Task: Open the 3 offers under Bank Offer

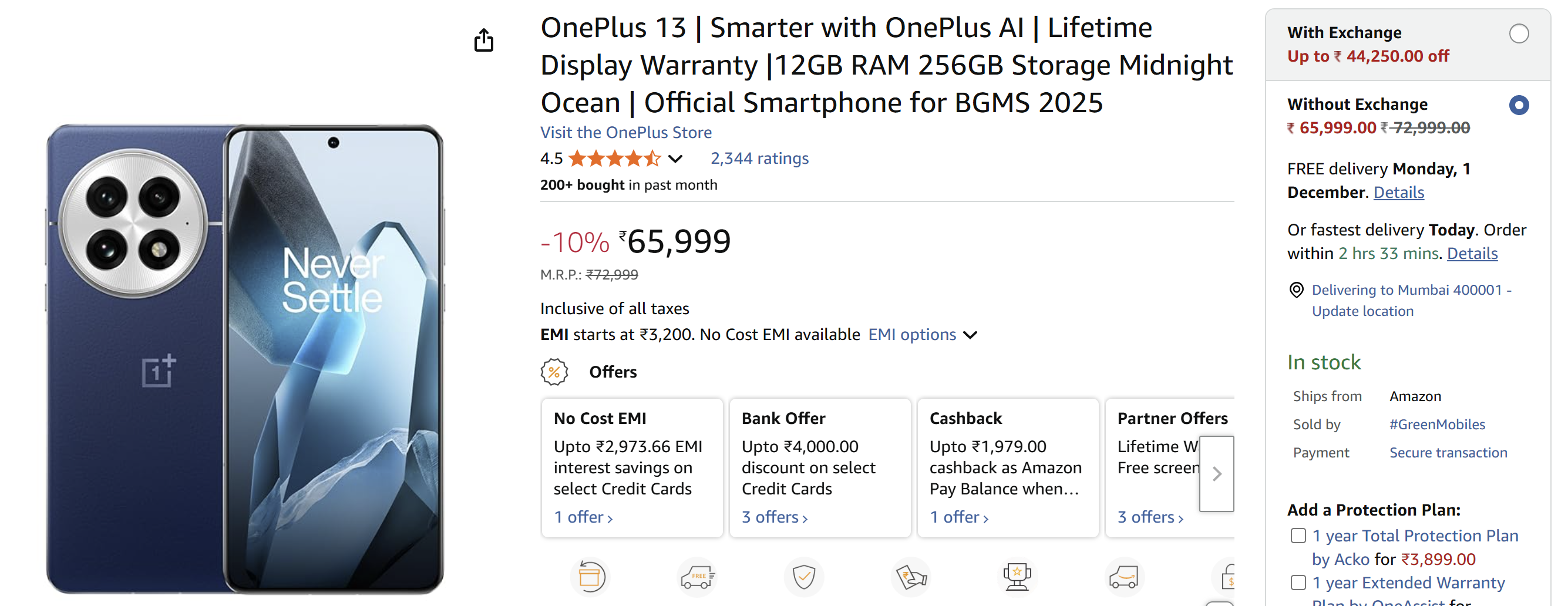Action: pos(773,517)
